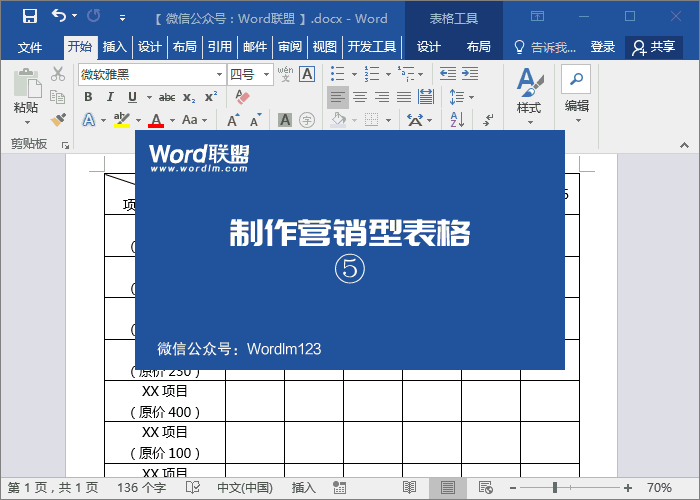Screen dimensions: 700x500
Task: Click the Save icon in title bar
Action: point(30,17)
